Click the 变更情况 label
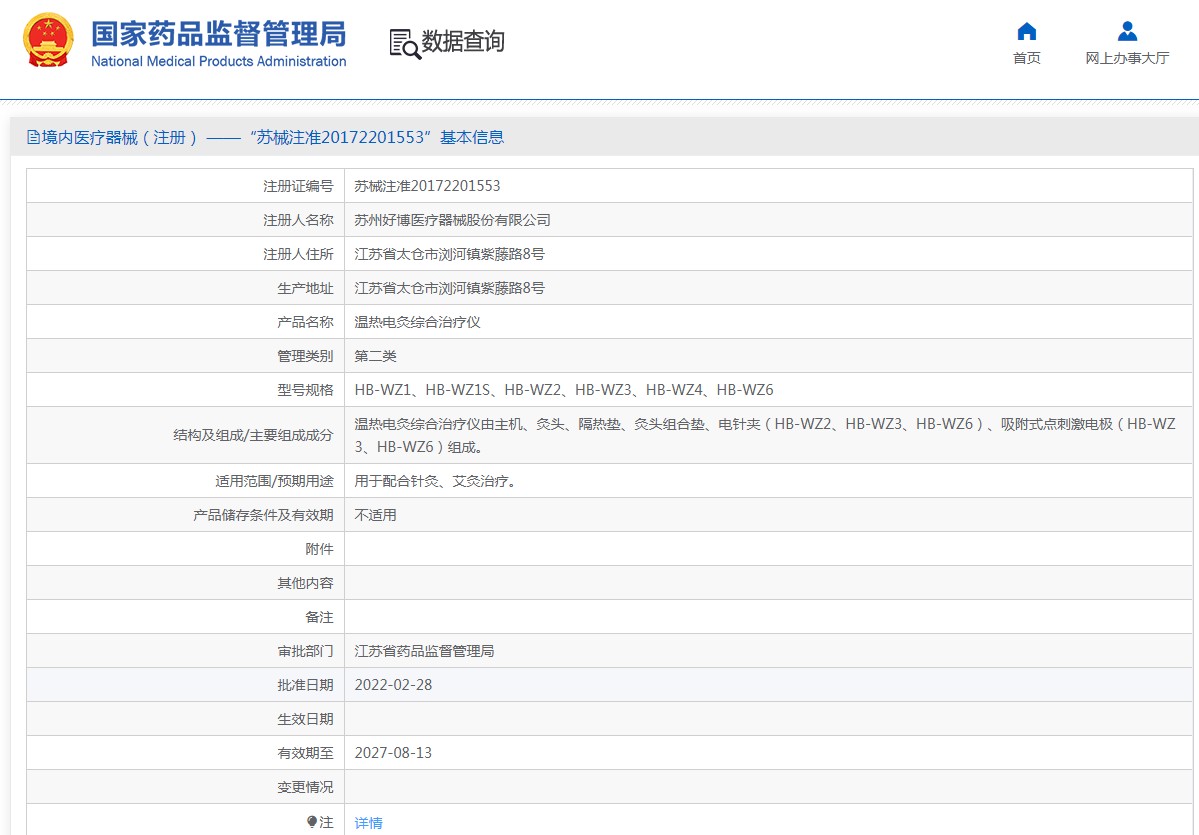The width and height of the screenshot is (1199, 835). [305, 787]
